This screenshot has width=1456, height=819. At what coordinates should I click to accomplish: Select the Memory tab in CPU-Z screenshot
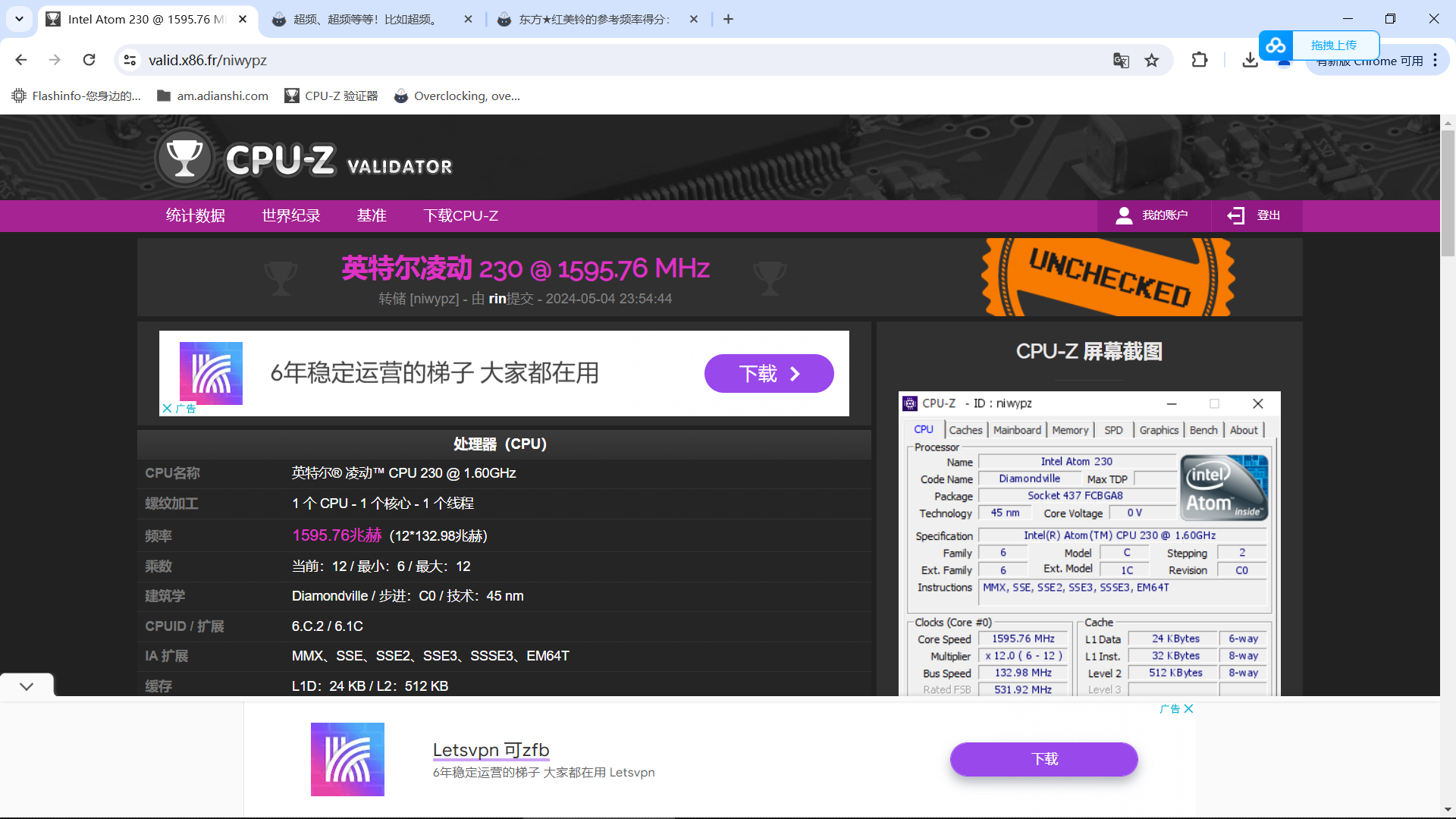point(1070,430)
